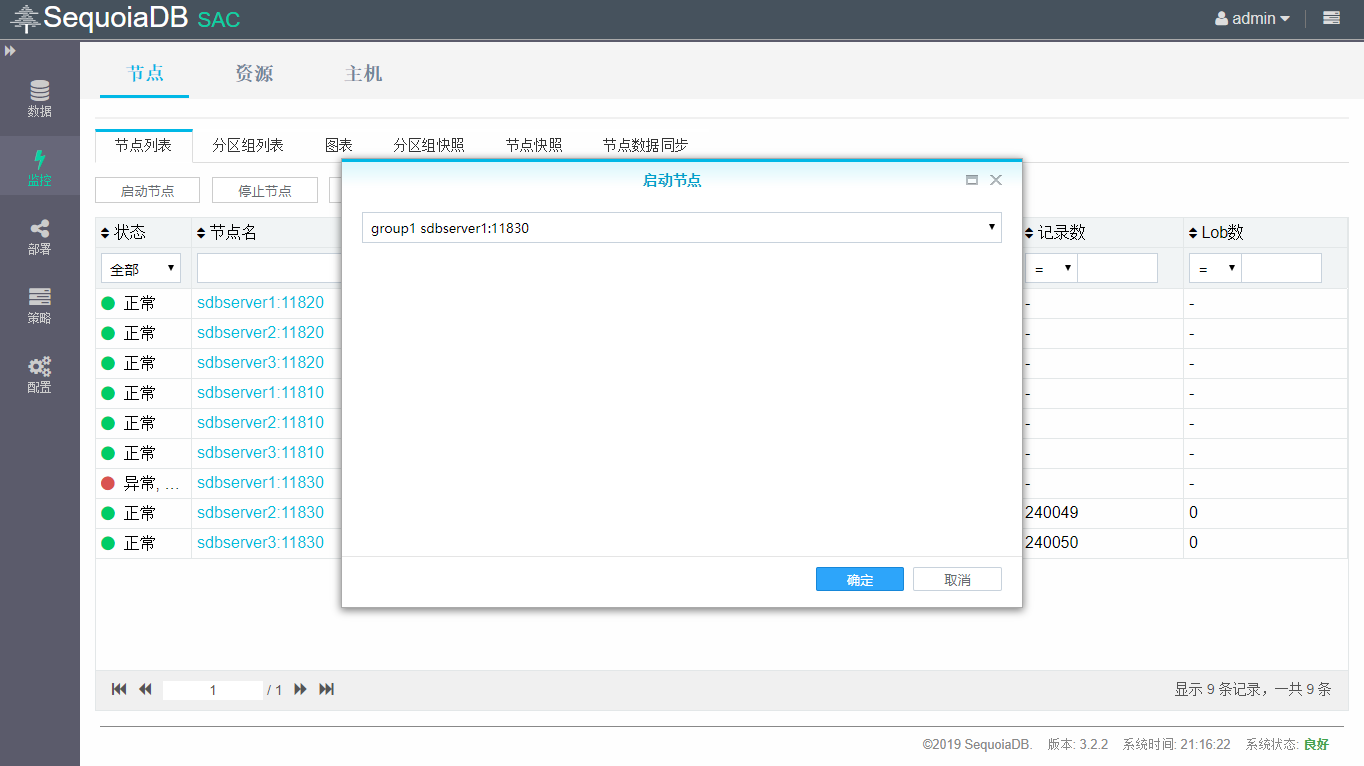The image size is (1364, 766).
Task: Open the Lob数 operator dropdown
Action: coord(1215,268)
